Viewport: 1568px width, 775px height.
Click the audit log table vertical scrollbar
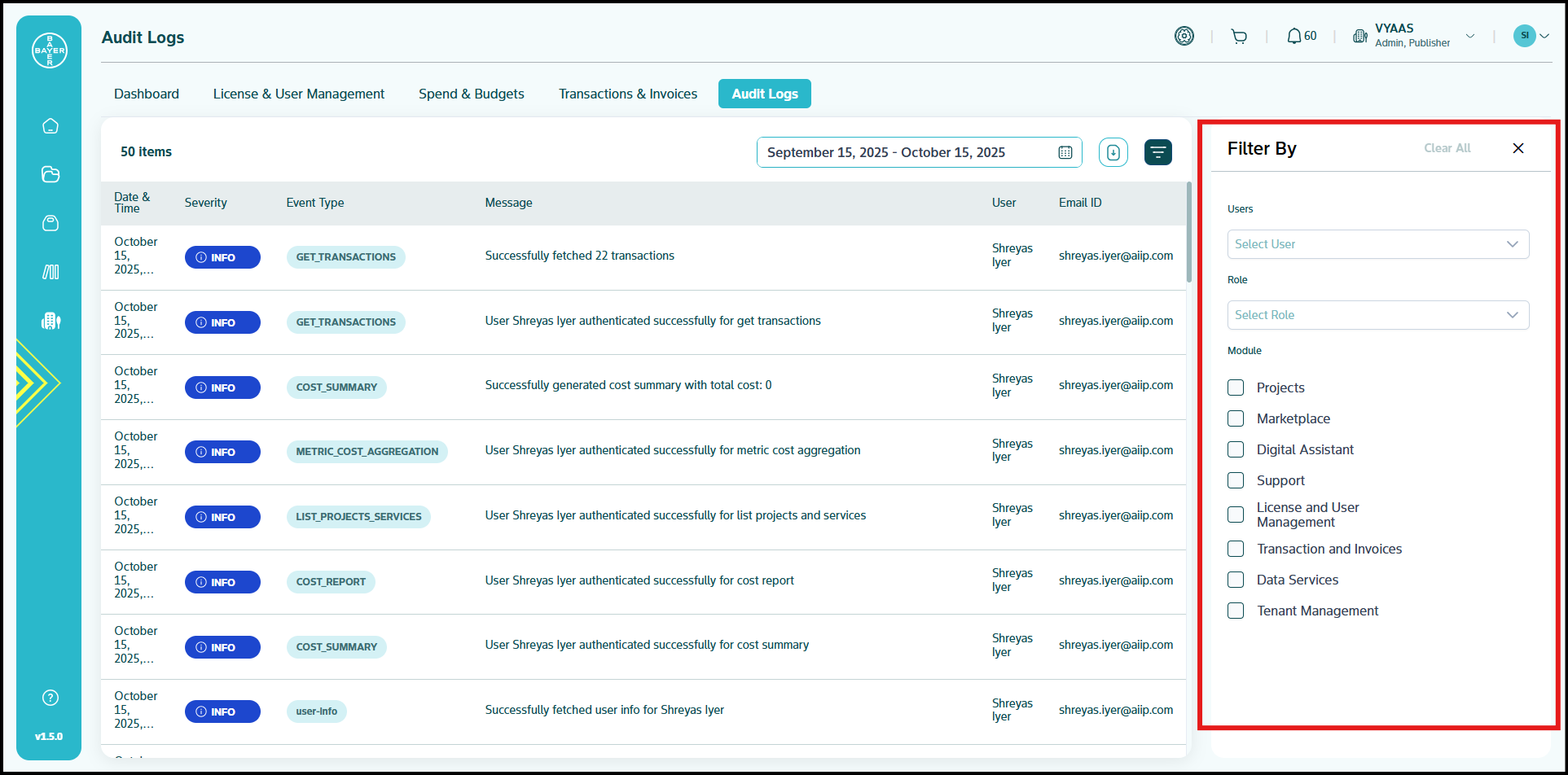(1188, 236)
